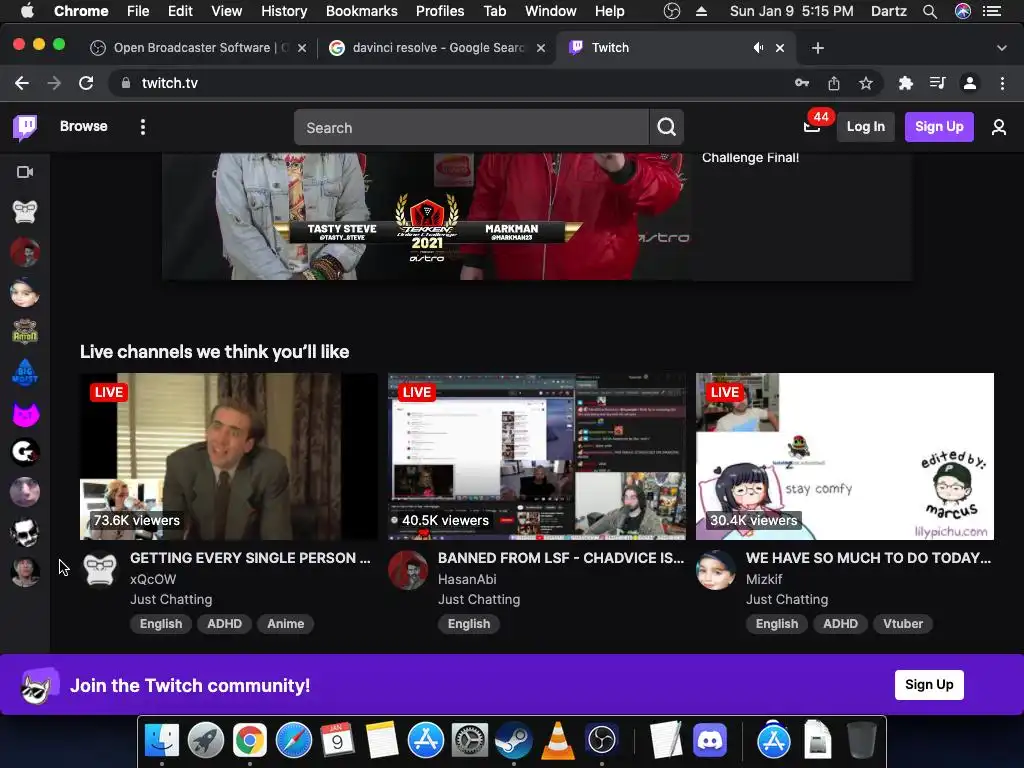1024x768 pixels.
Task: Open Chrome three-dot menu
Action: coord(1002,83)
